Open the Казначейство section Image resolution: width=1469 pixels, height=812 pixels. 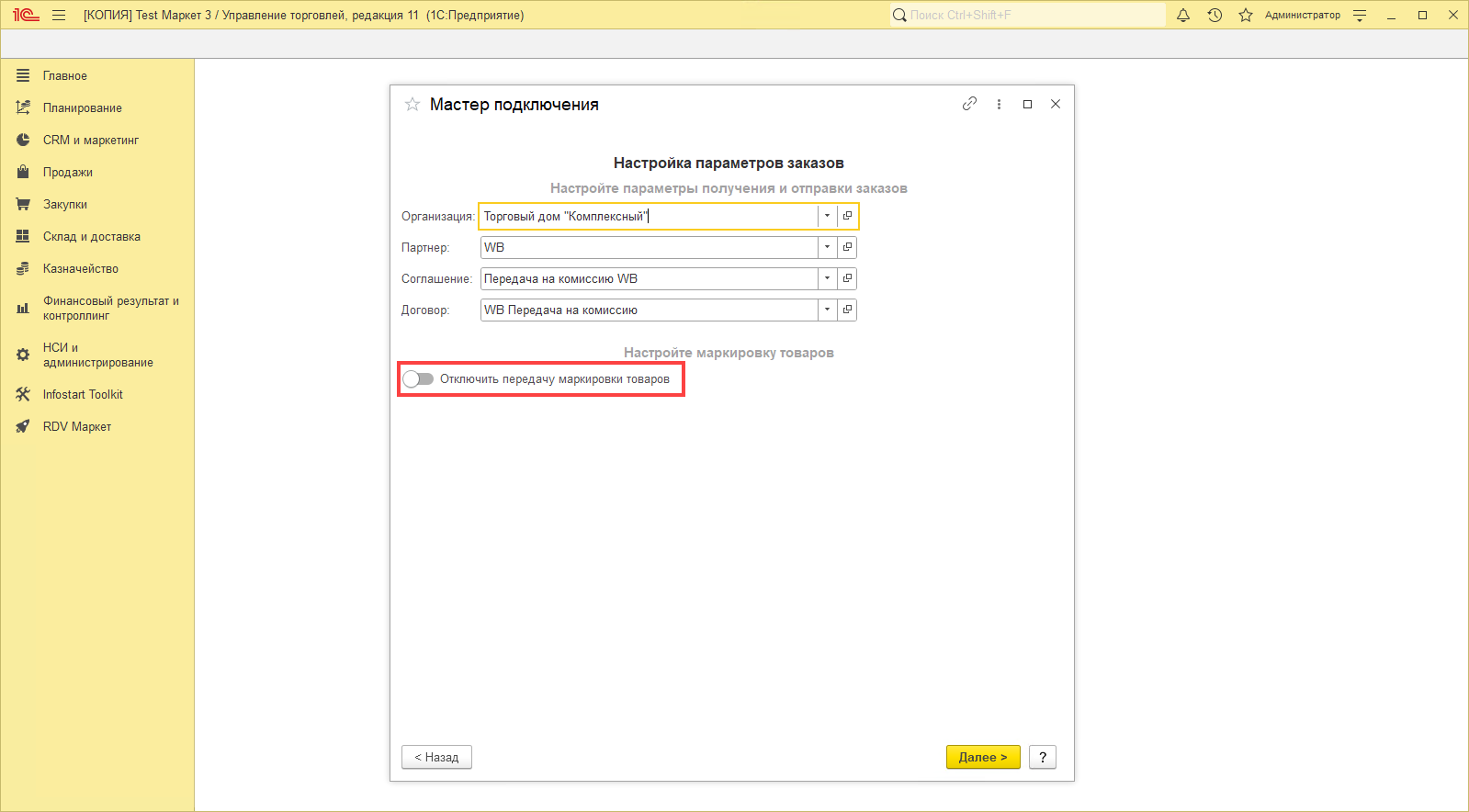pos(97,268)
